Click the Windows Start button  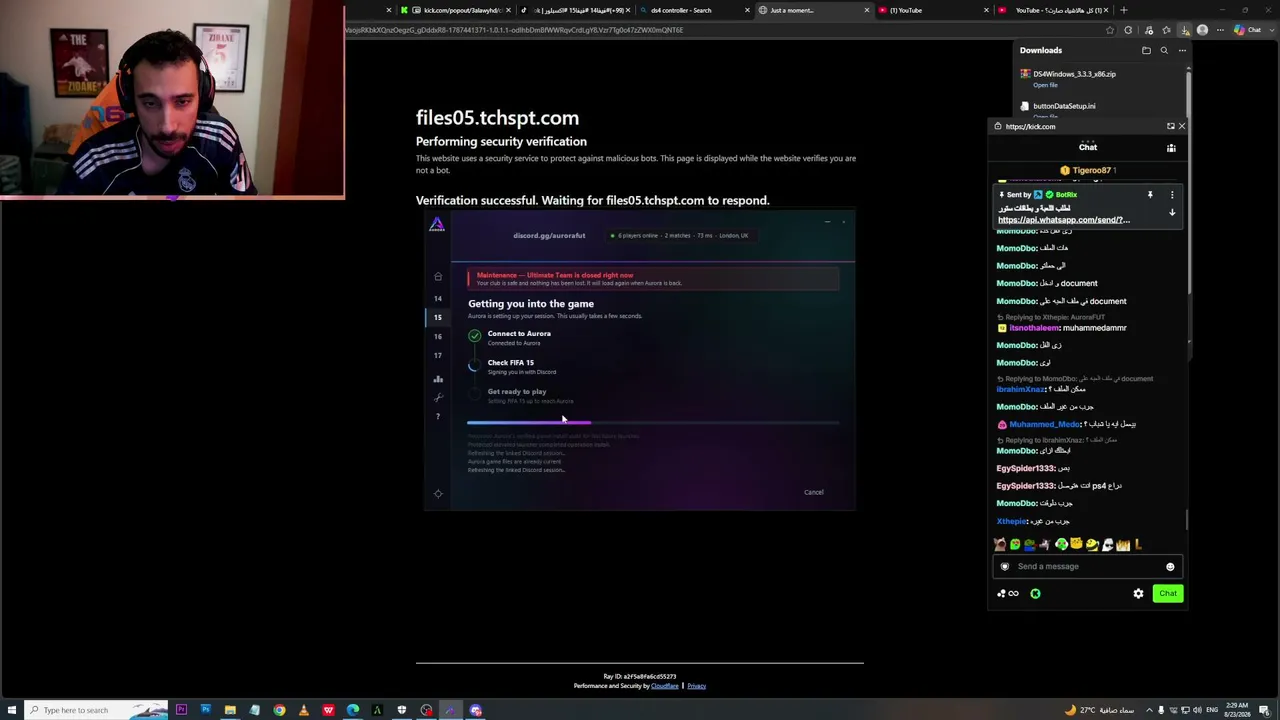(10, 710)
